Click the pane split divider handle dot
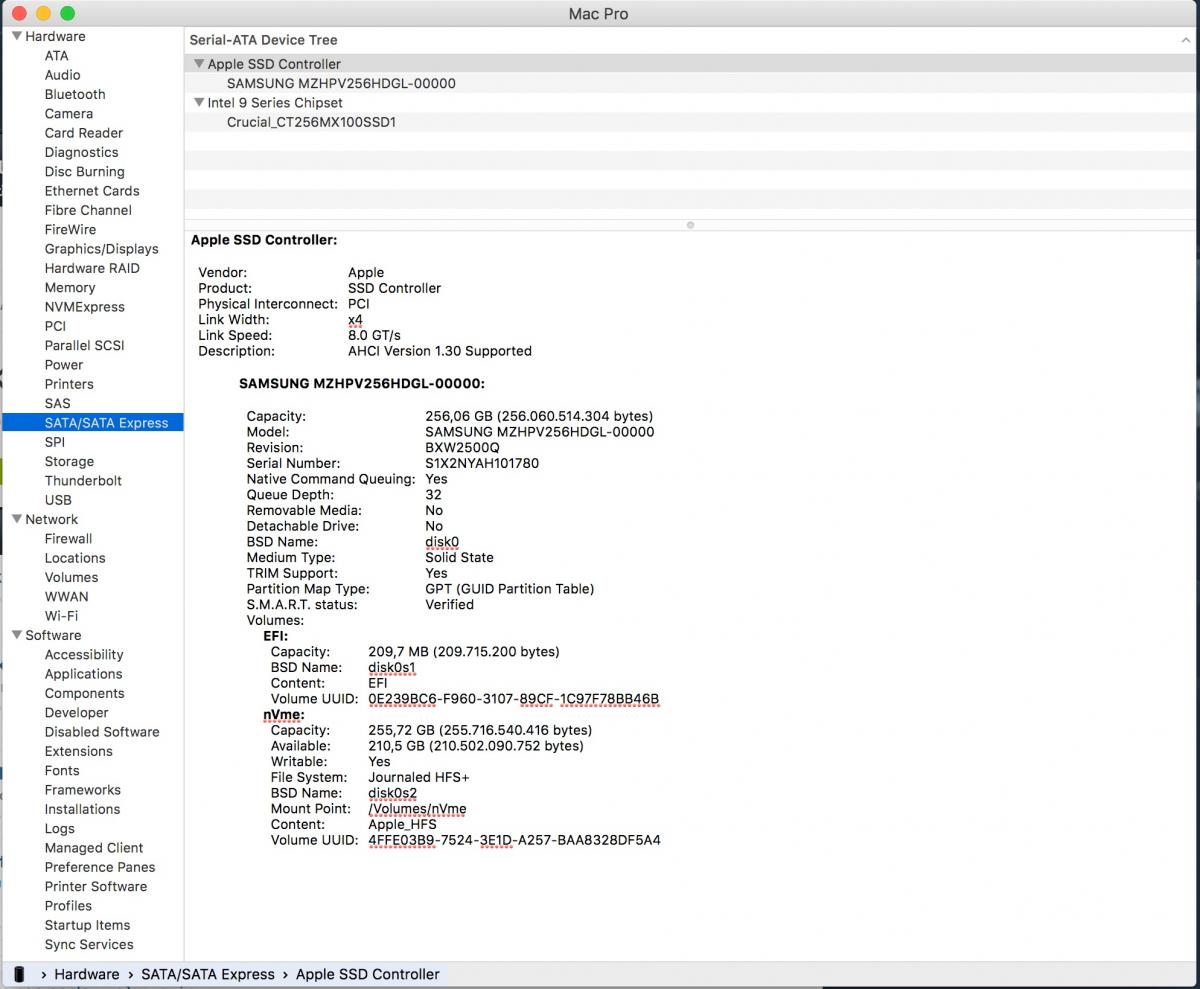 [690, 225]
